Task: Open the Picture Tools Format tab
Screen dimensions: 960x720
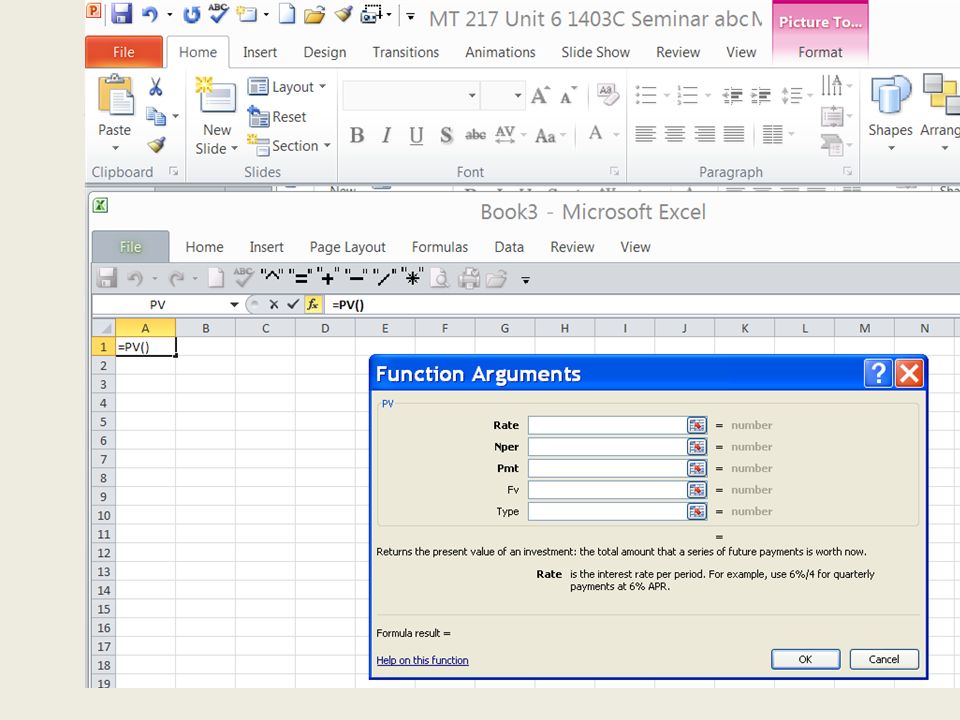Action: pyautogui.click(x=820, y=53)
